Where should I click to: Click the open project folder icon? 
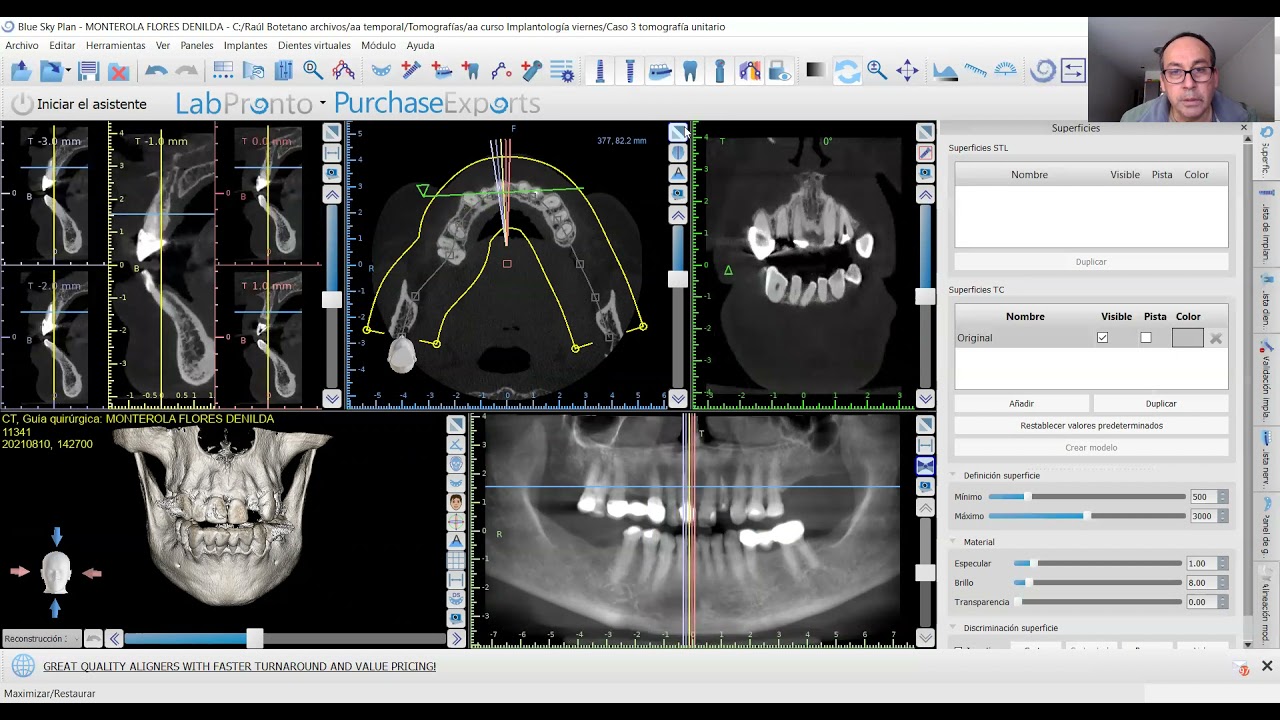20,71
